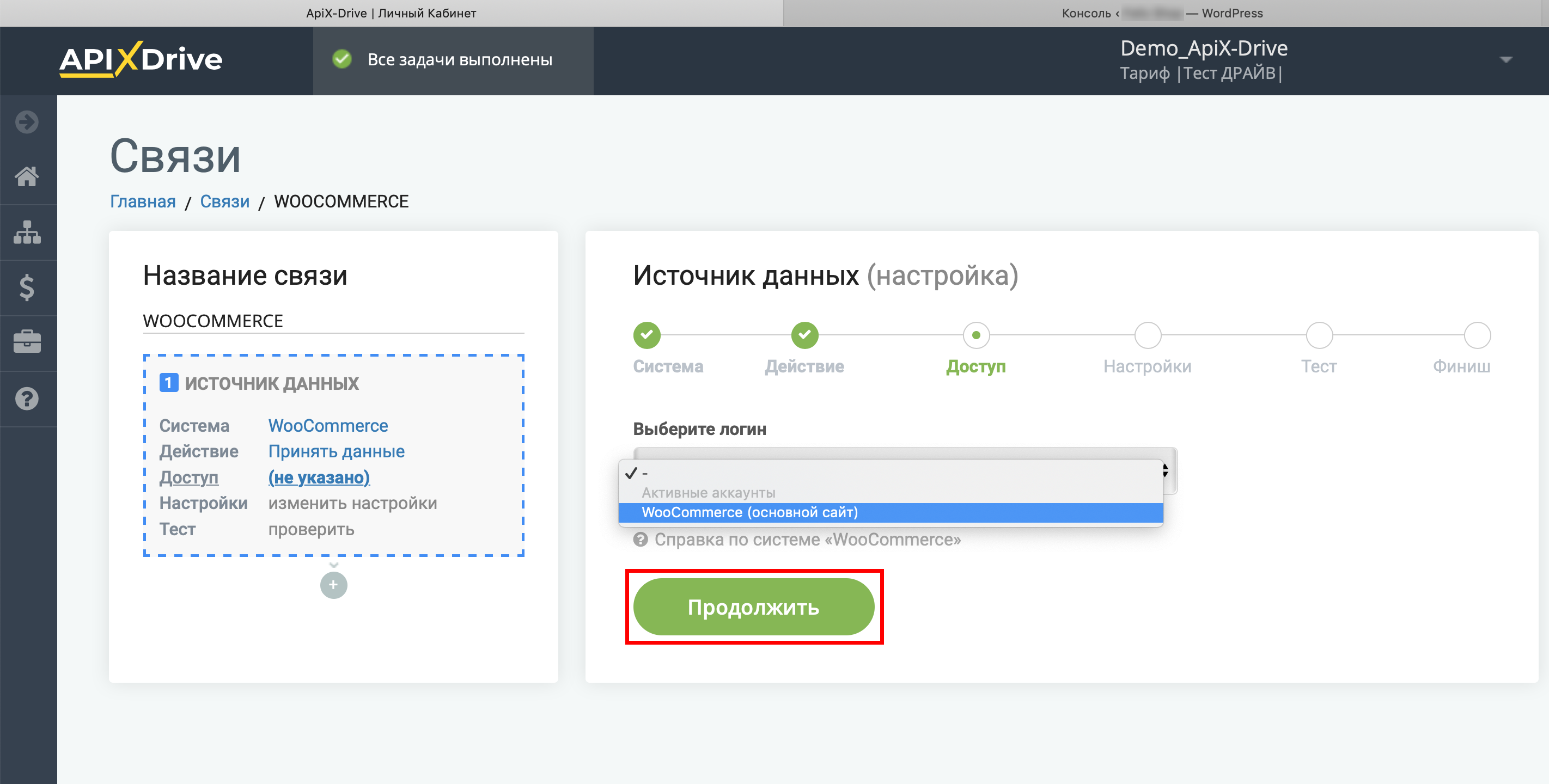Click the (не указано) access link

pos(319,477)
